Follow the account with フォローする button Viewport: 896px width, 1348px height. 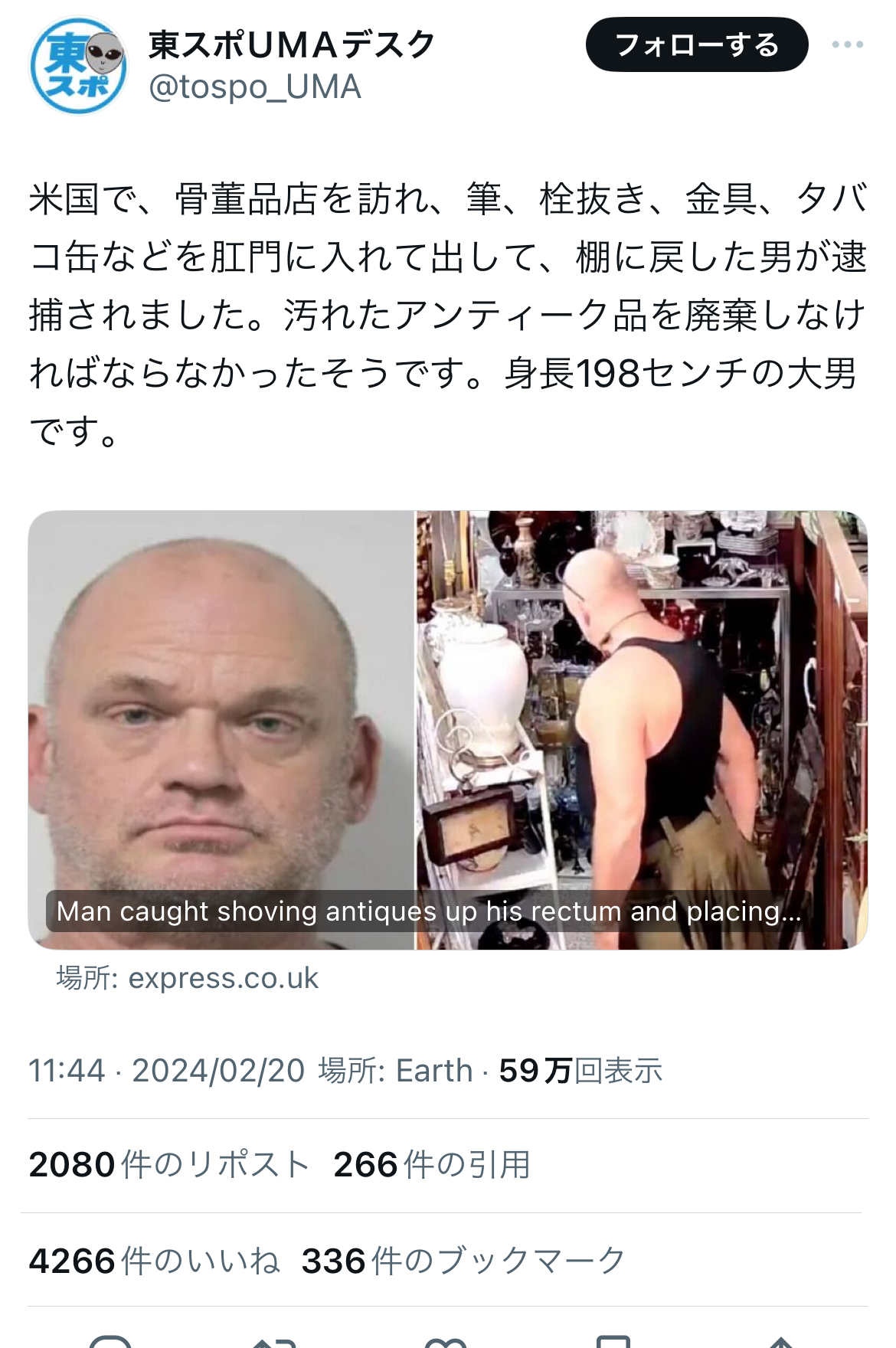click(697, 45)
